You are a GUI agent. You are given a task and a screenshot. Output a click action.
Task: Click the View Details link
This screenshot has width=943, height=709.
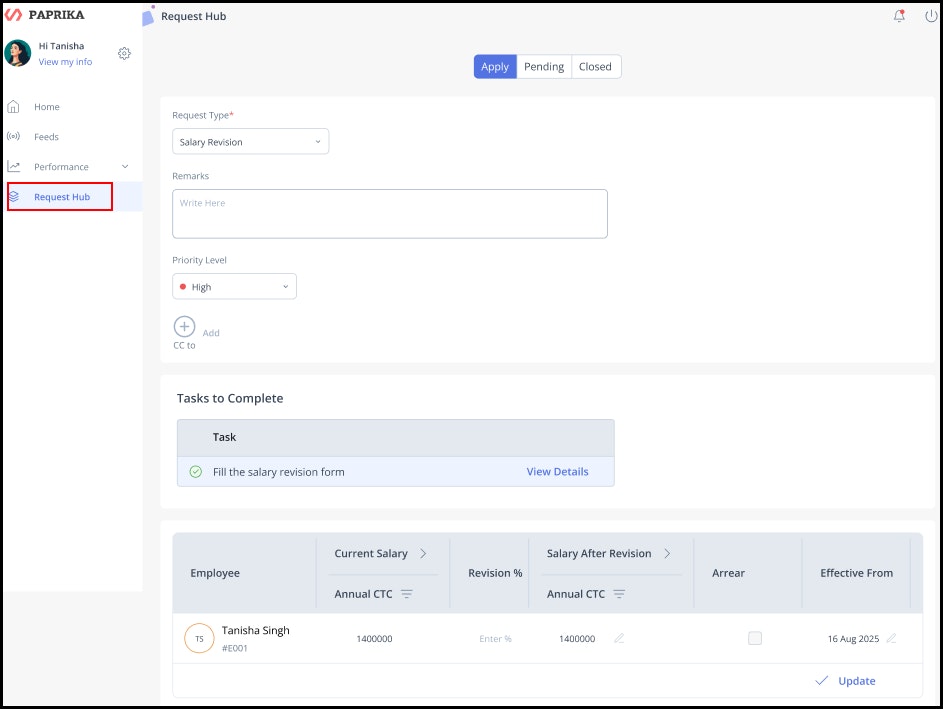[x=557, y=472]
